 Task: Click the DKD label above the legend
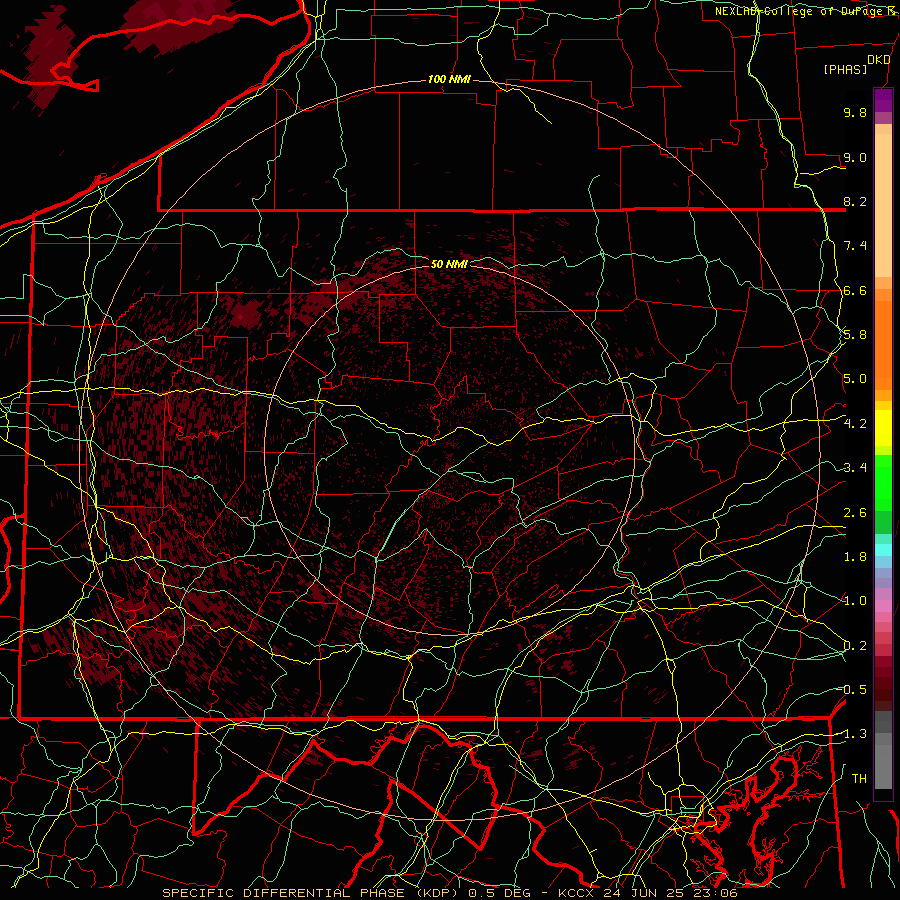click(x=879, y=60)
